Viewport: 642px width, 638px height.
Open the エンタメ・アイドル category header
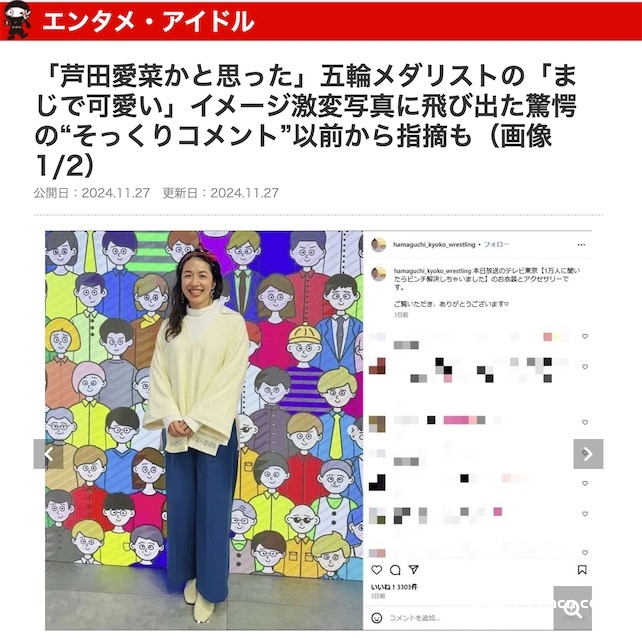[148, 21]
